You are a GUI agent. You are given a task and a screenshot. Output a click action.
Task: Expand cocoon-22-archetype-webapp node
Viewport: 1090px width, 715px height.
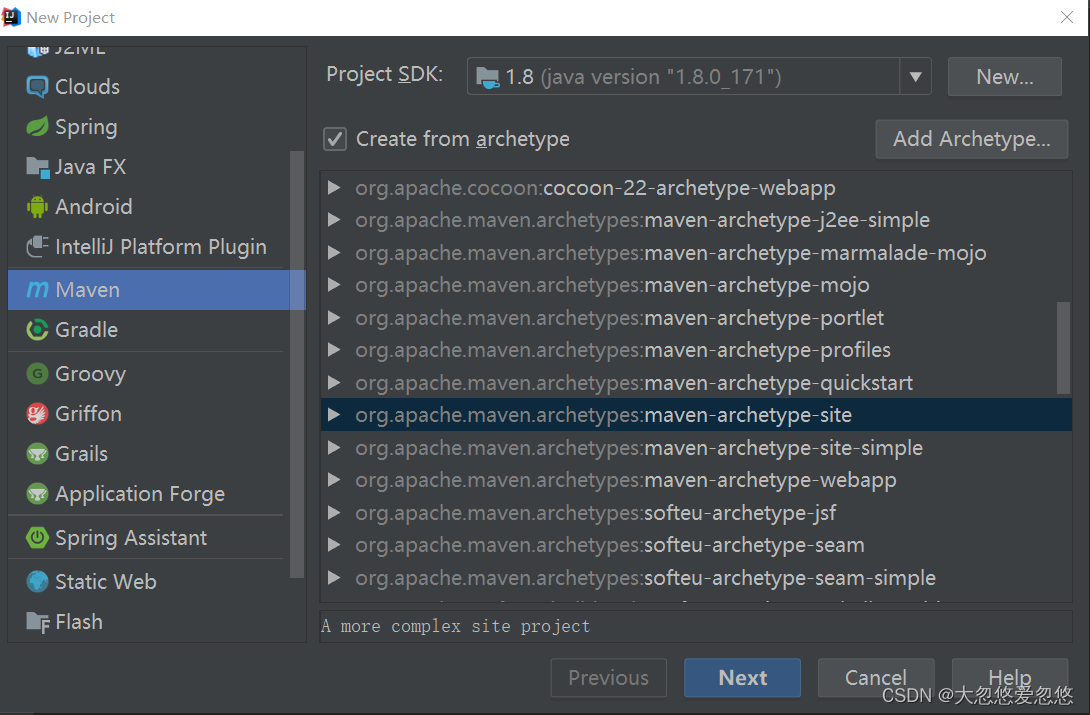tap(334, 188)
